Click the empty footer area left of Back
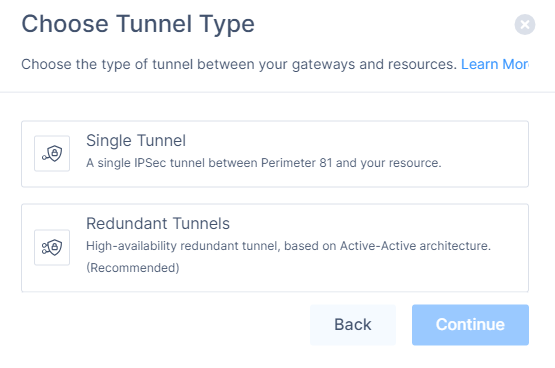Viewport: 555px width, 368px height. (163, 324)
